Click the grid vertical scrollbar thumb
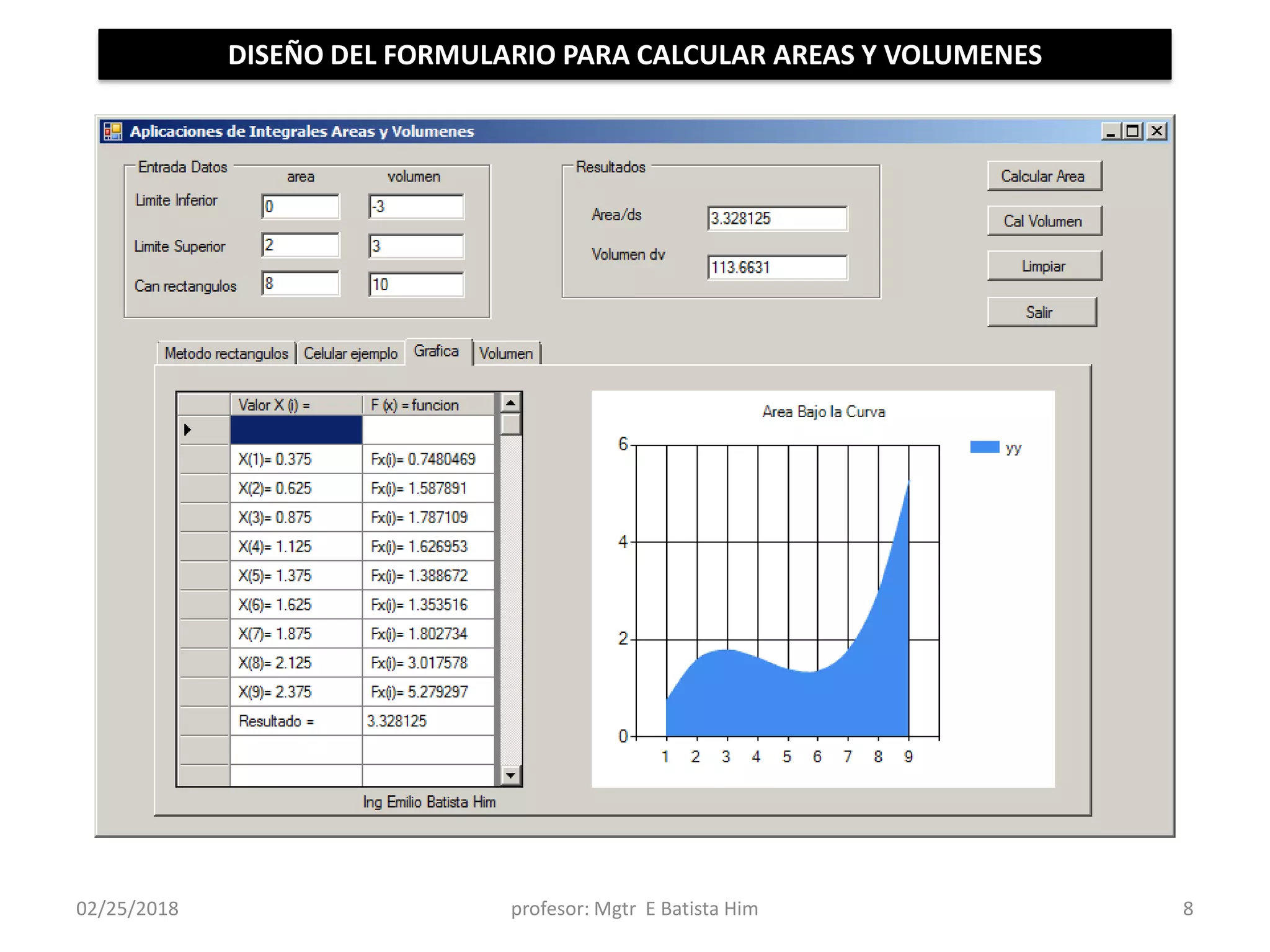This screenshot has height=952, width=1270. (510, 425)
